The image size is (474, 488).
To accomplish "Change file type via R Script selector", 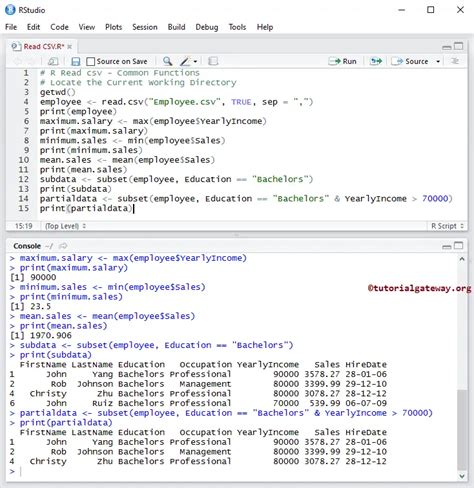I will coord(447,226).
